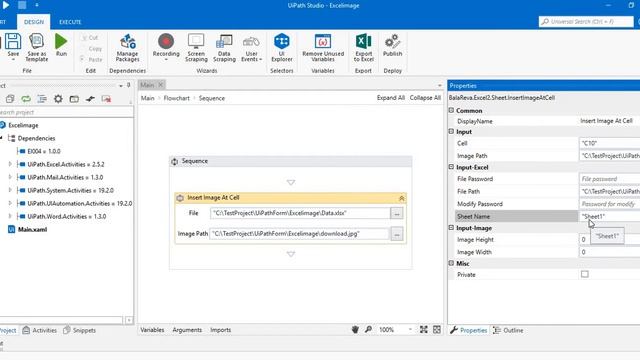Click pan hand icon in designer footer
This screenshot has height=360, width=640.
(355, 329)
